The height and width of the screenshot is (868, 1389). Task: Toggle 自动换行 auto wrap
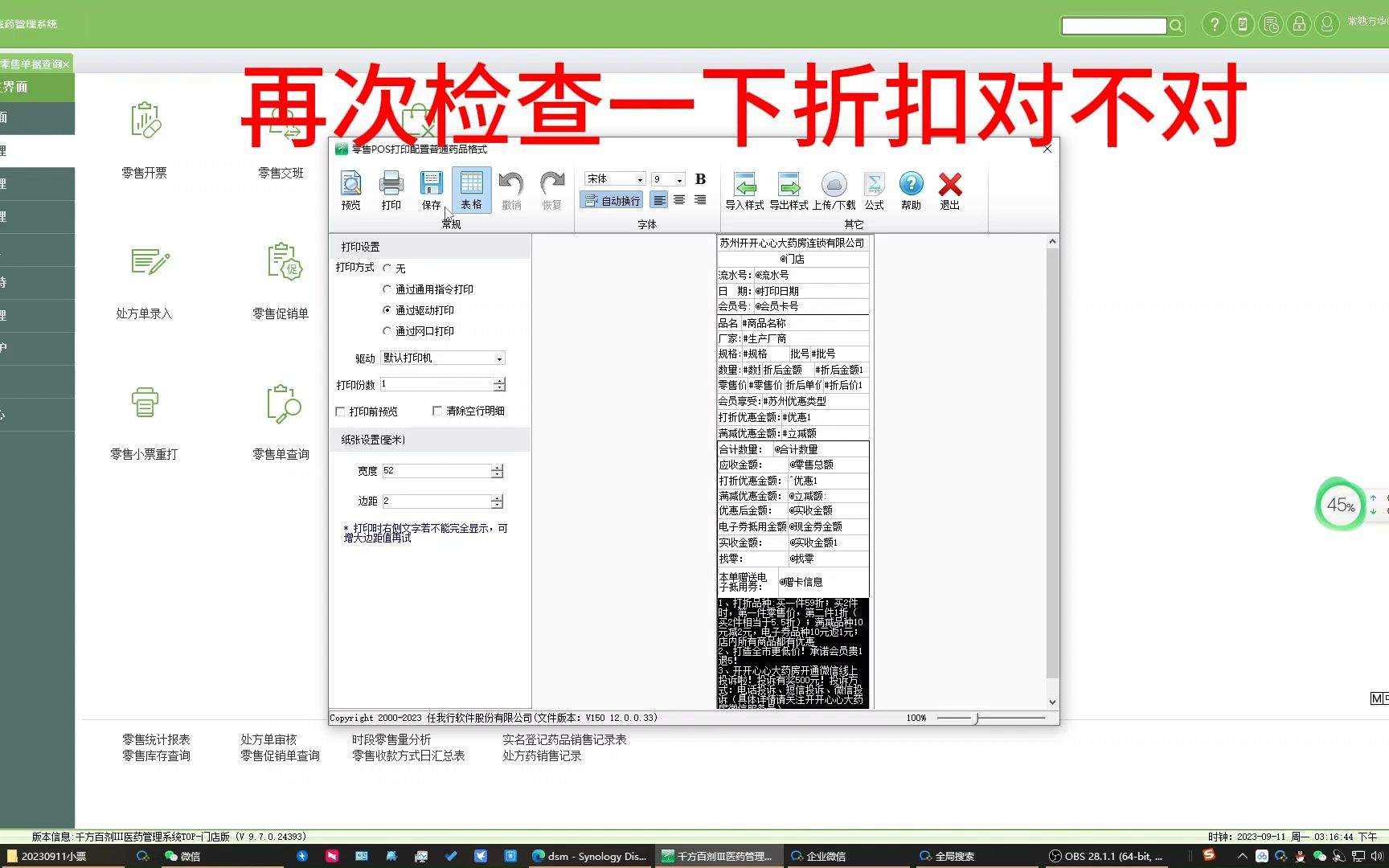(x=612, y=200)
